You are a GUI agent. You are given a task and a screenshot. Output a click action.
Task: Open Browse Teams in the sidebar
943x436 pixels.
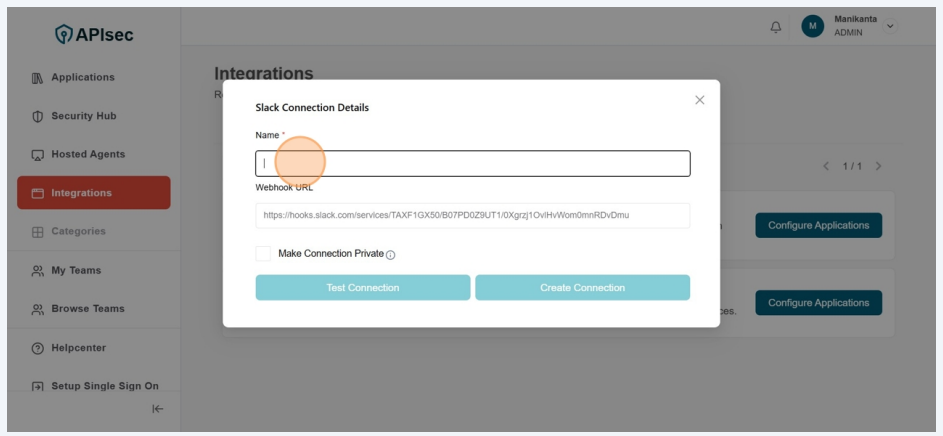[x=88, y=309]
